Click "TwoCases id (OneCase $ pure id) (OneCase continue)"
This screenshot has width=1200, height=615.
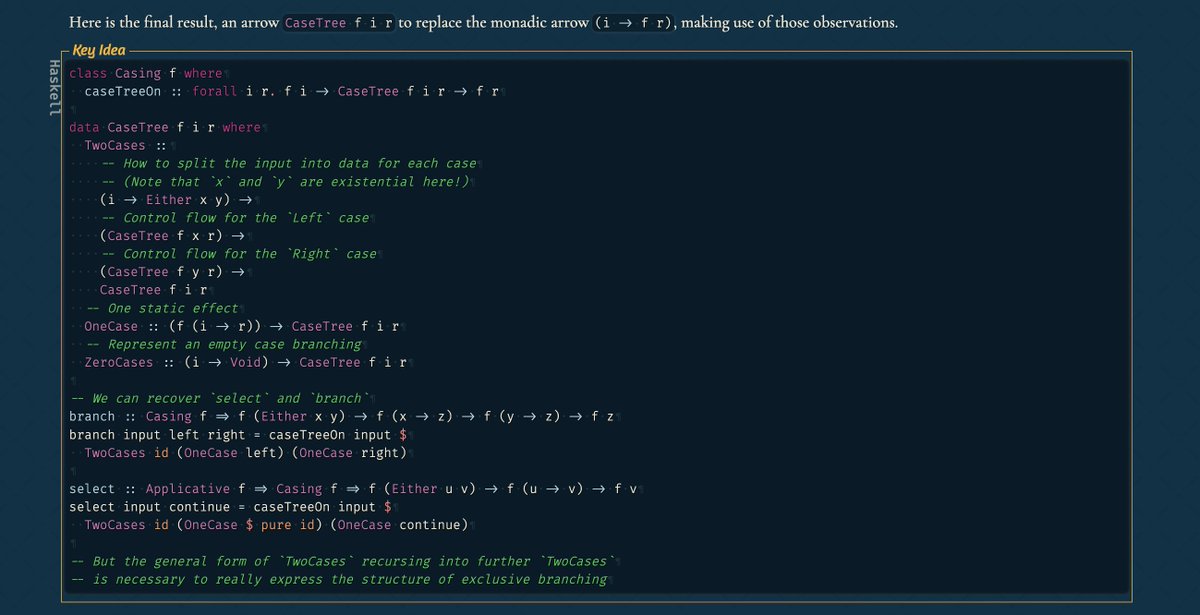click(x=276, y=524)
